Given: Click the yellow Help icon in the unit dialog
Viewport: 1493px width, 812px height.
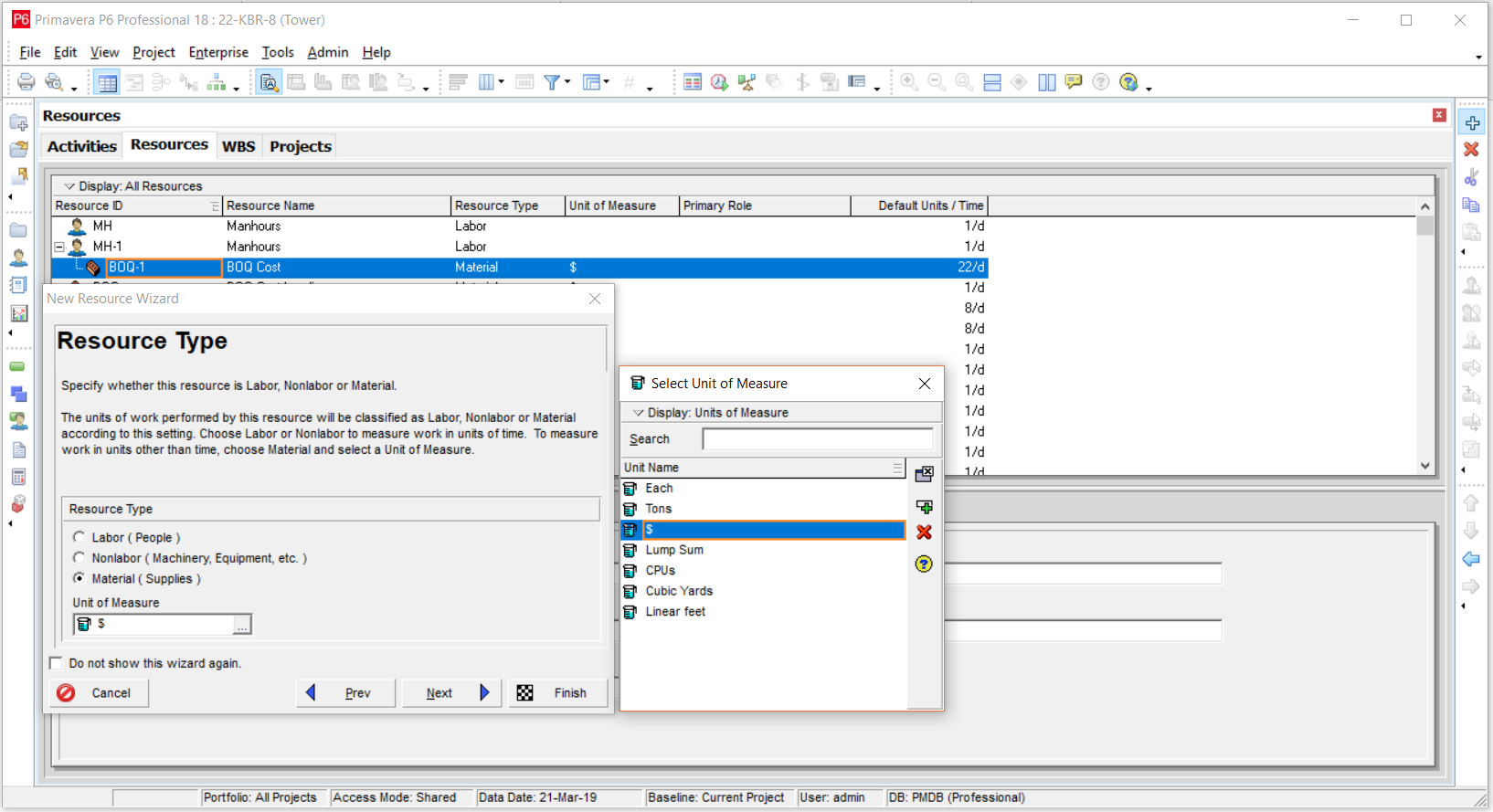Looking at the screenshot, I should coord(924,564).
